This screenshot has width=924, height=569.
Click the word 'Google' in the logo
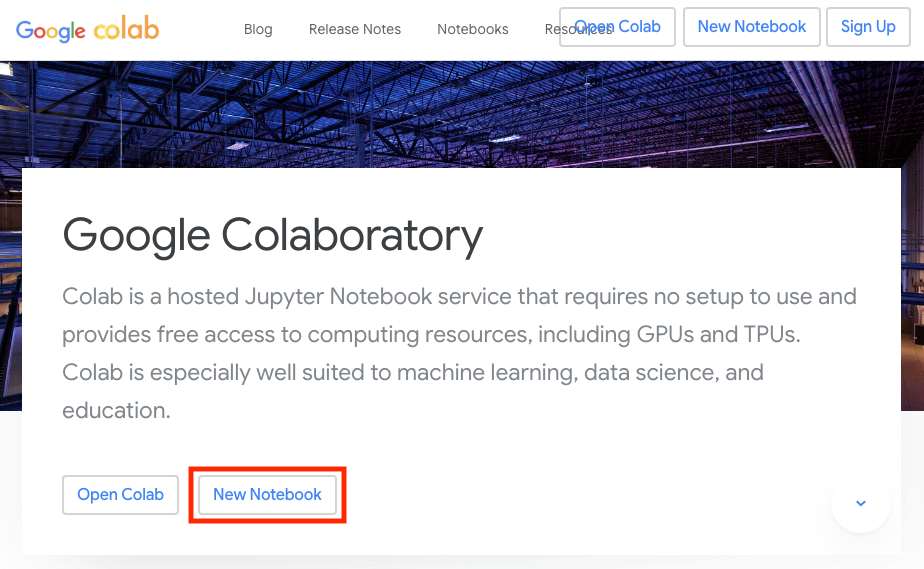click(51, 31)
